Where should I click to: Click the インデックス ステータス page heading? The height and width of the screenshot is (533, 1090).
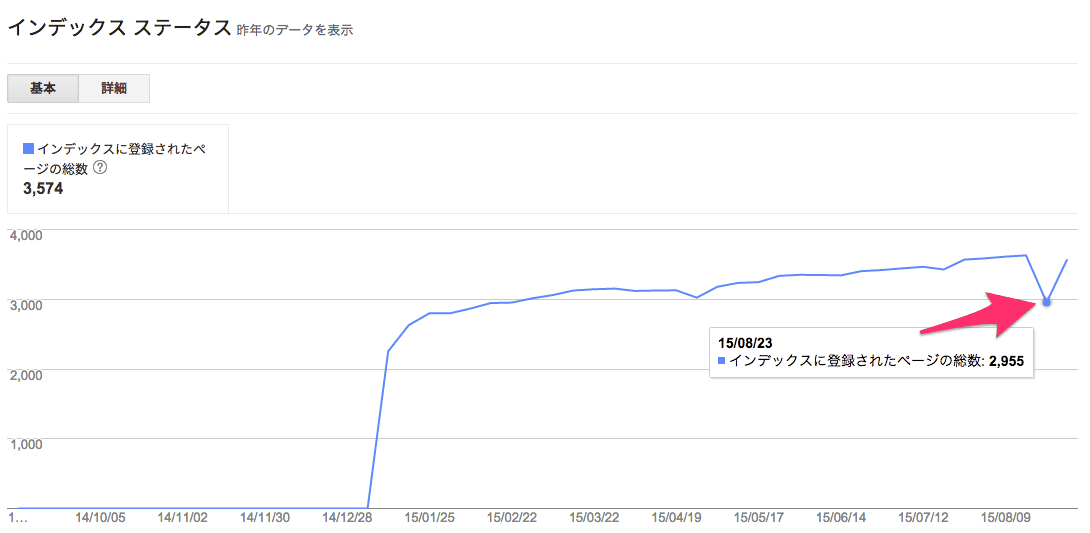(x=119, y=27)
